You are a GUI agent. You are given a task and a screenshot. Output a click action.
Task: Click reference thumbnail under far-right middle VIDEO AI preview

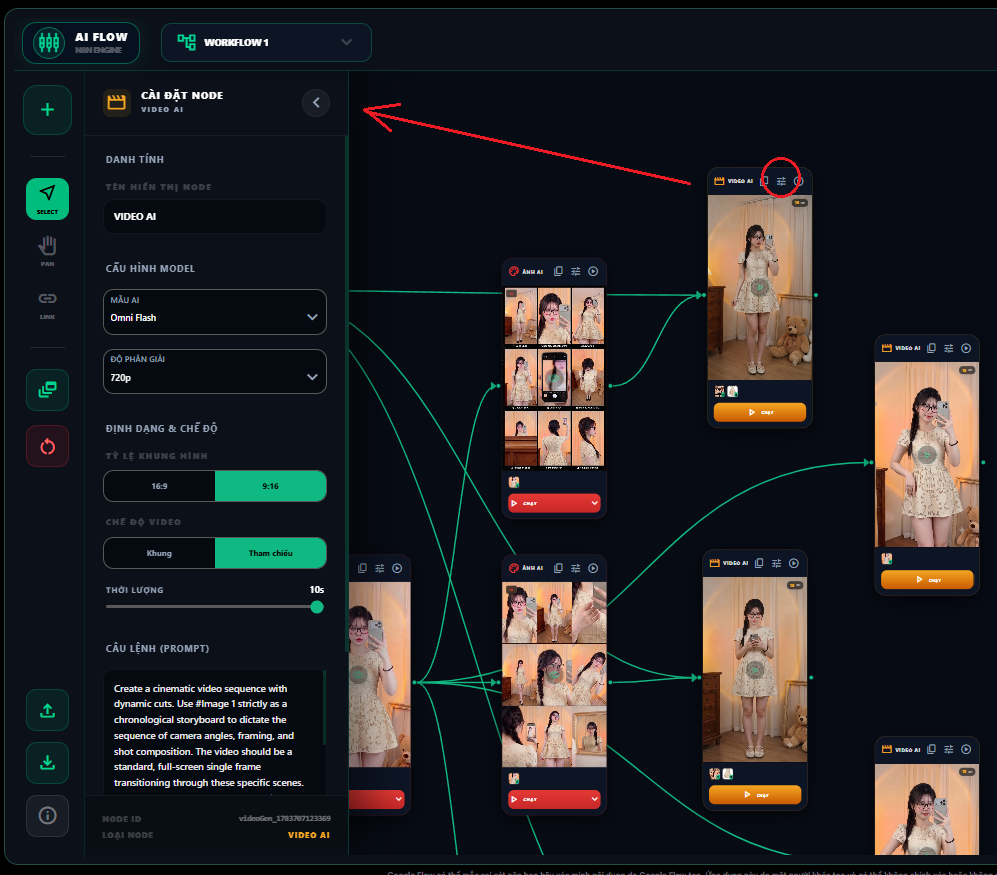(886, 558)
